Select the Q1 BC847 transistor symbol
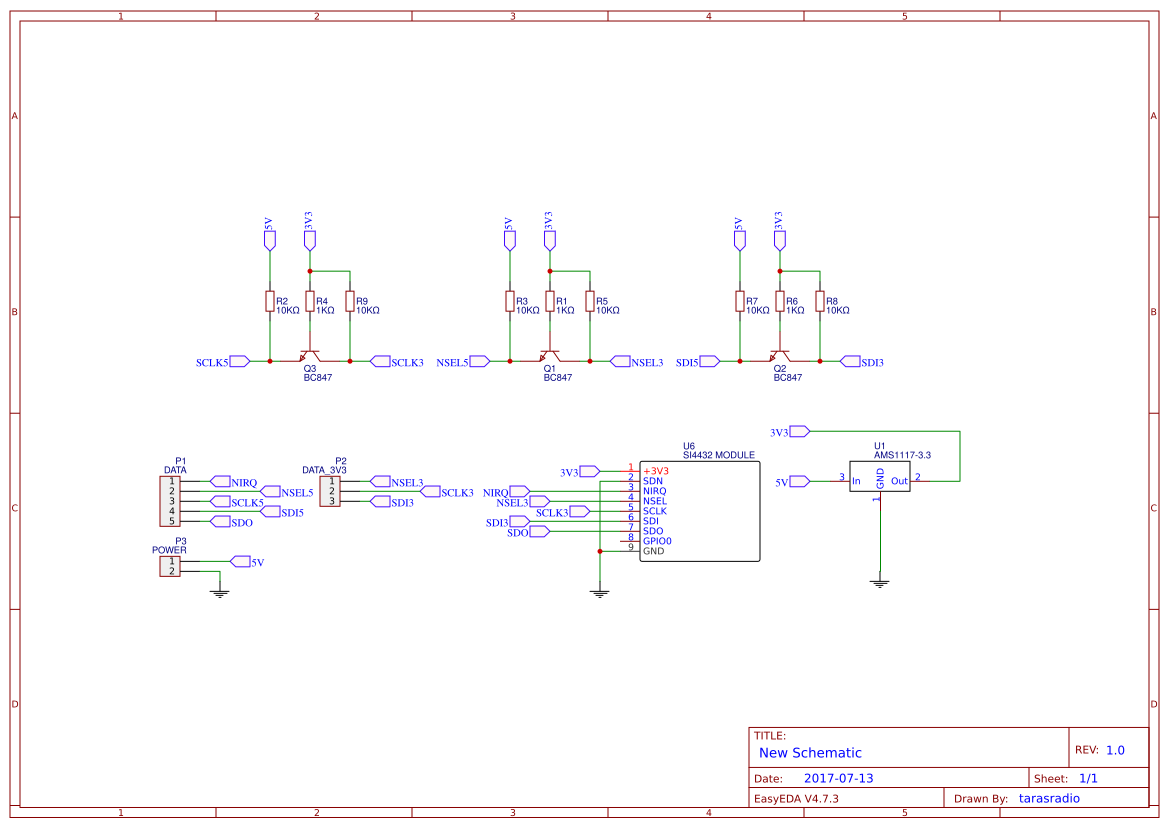The height and width of the screenshot is (828, 1169). [550, 355]
